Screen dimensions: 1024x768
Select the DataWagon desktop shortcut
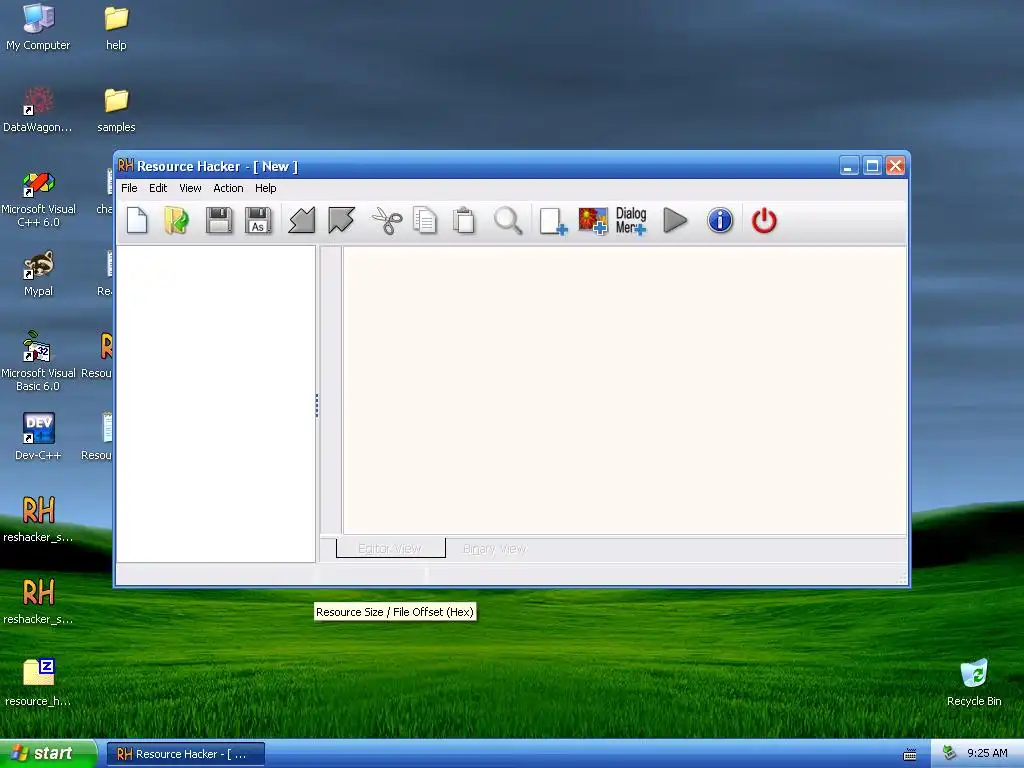click(38, 110)
